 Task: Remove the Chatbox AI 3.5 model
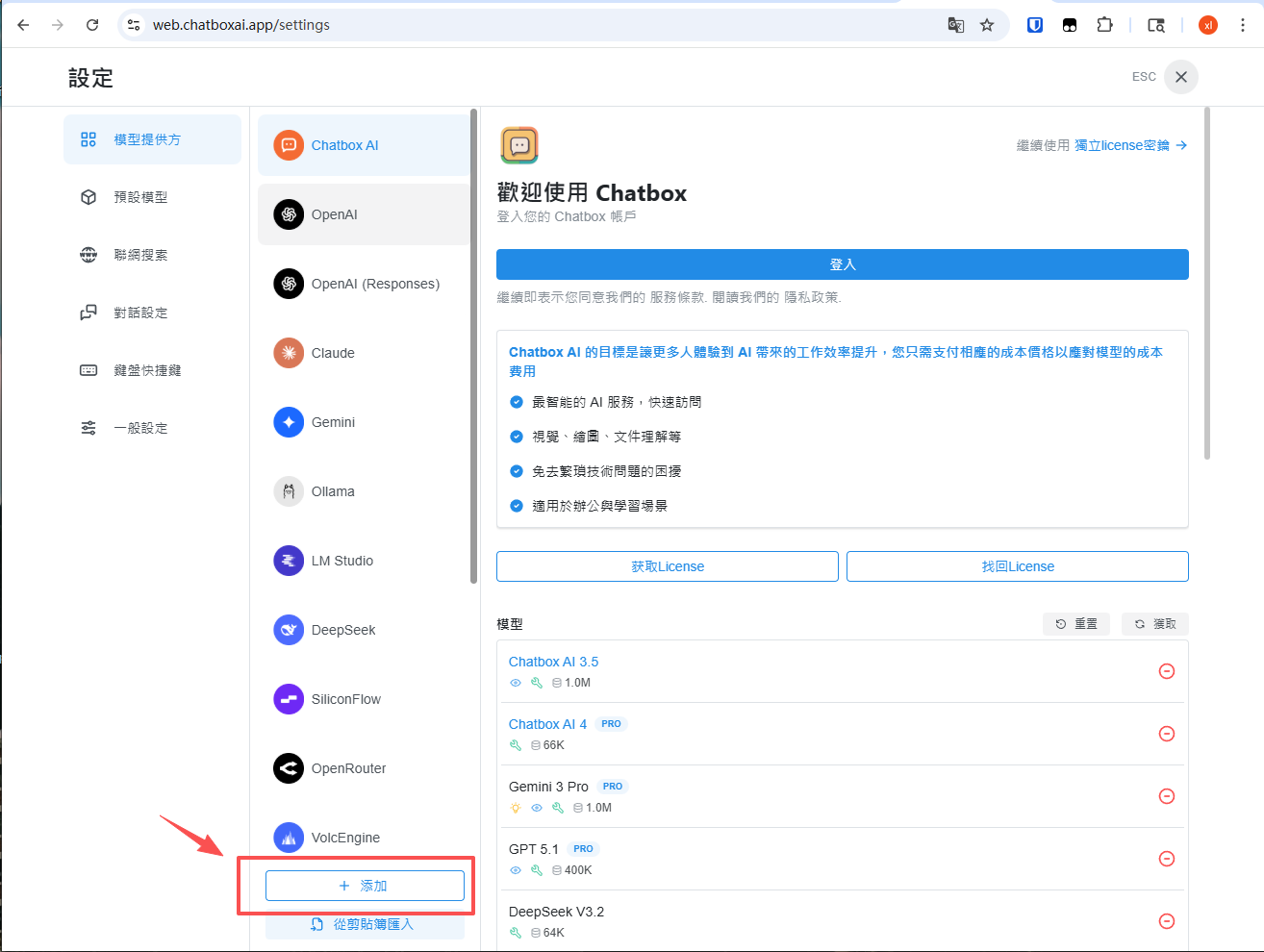[1167, 671]
